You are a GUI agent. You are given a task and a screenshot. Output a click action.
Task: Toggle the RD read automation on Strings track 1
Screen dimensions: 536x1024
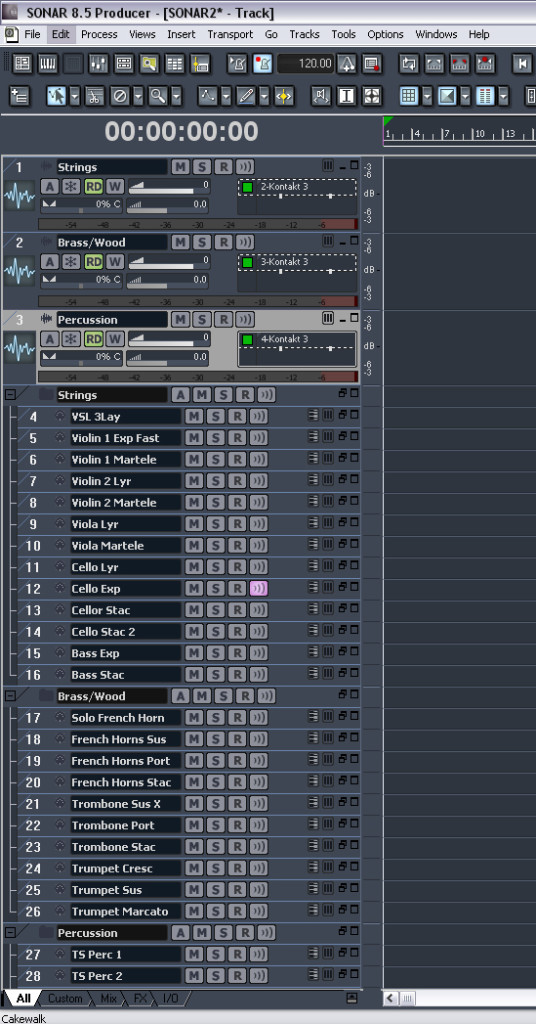[93, 186]
